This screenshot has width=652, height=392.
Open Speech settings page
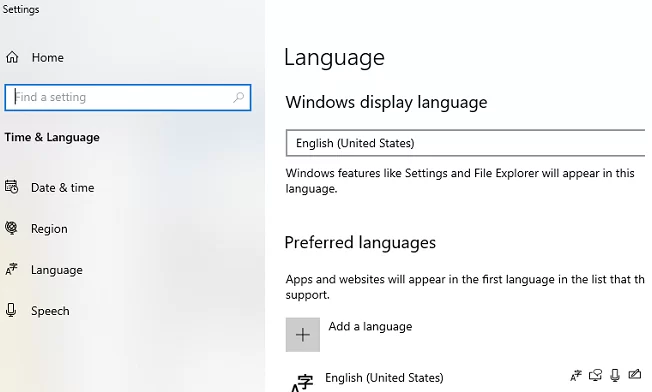click(x=50, y=311)
